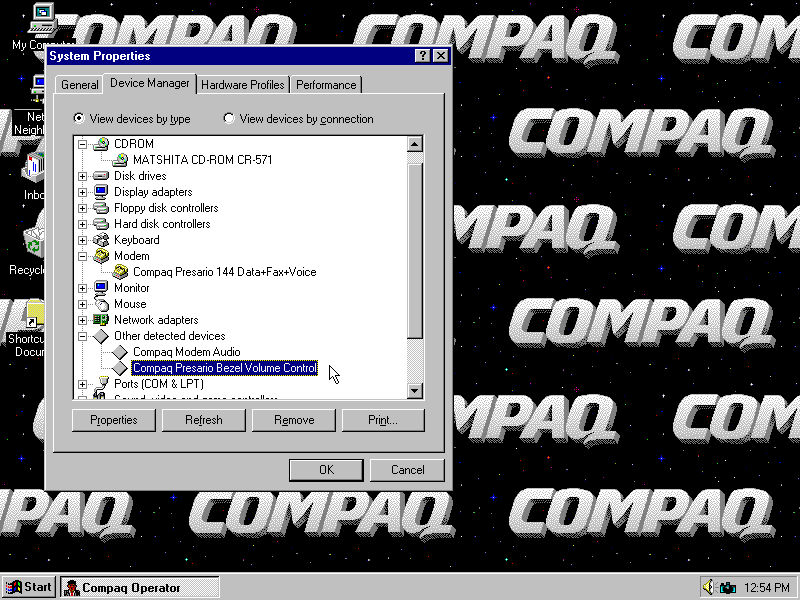The width and height of the screenshot is (800, 600).
Task: Collapse the Other detected devices branch
Action: [82, 336]
